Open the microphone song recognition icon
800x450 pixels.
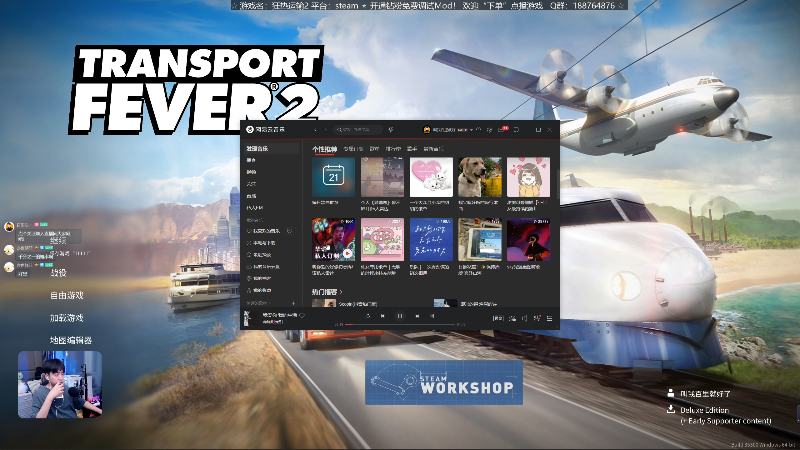click(391, 130)
